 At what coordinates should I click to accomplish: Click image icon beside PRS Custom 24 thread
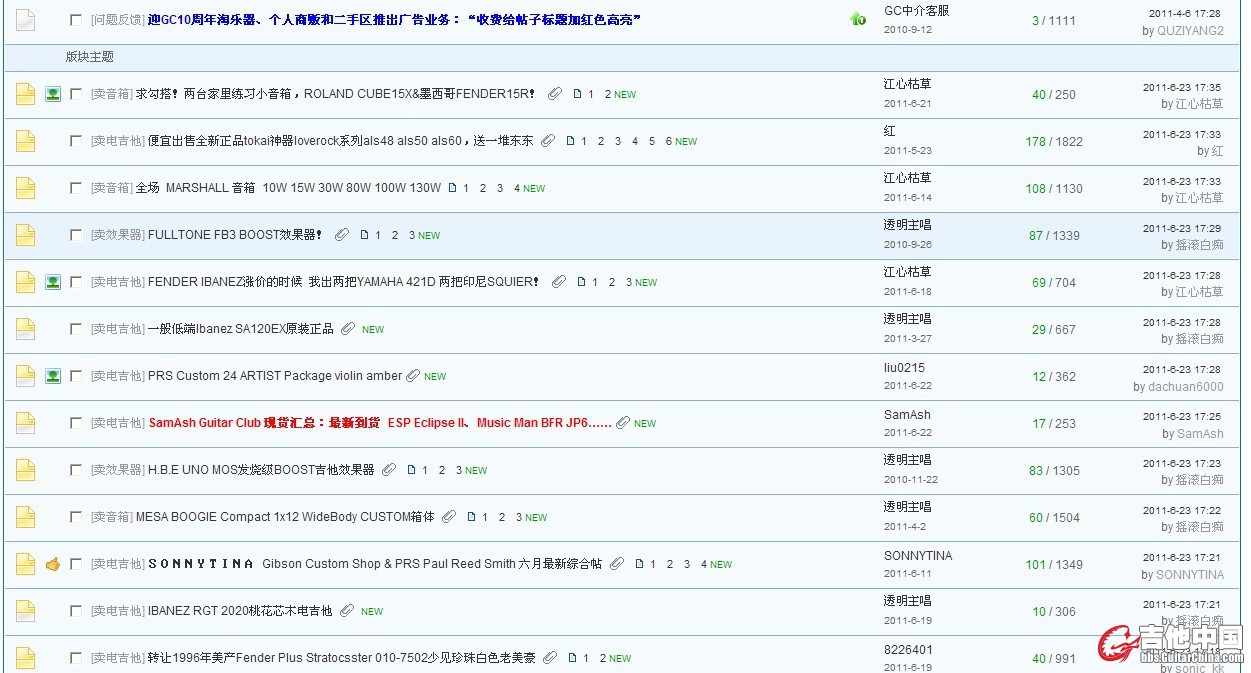[x=53, y=376]
